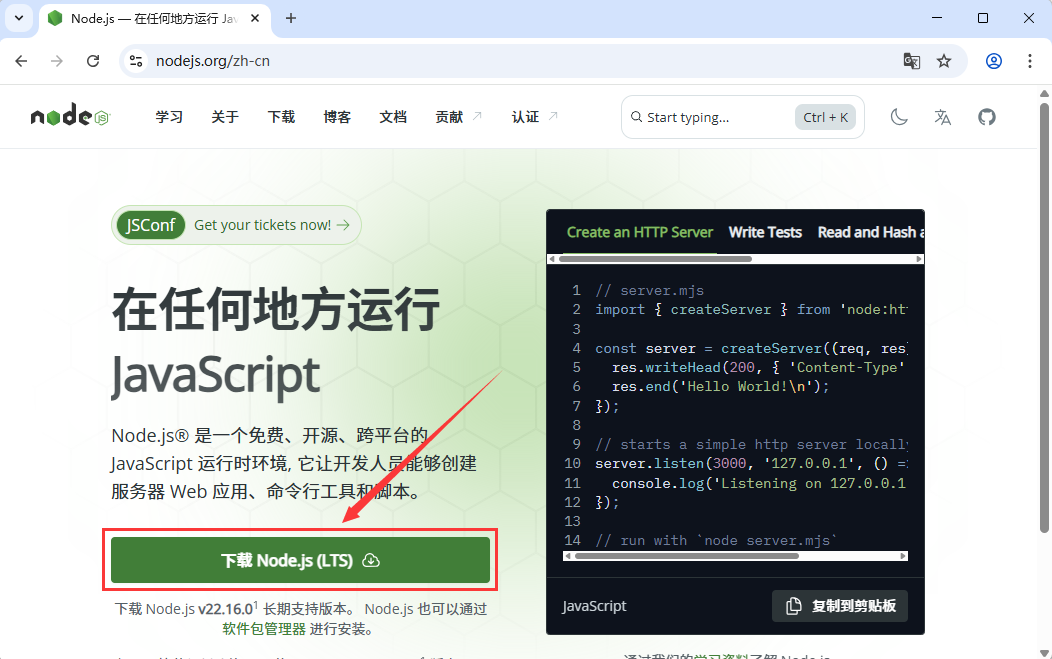Image resolution: width=1052 pixels, height=659 pixels.
Task: Open Get your tickets now link
Action: [272, 225]
